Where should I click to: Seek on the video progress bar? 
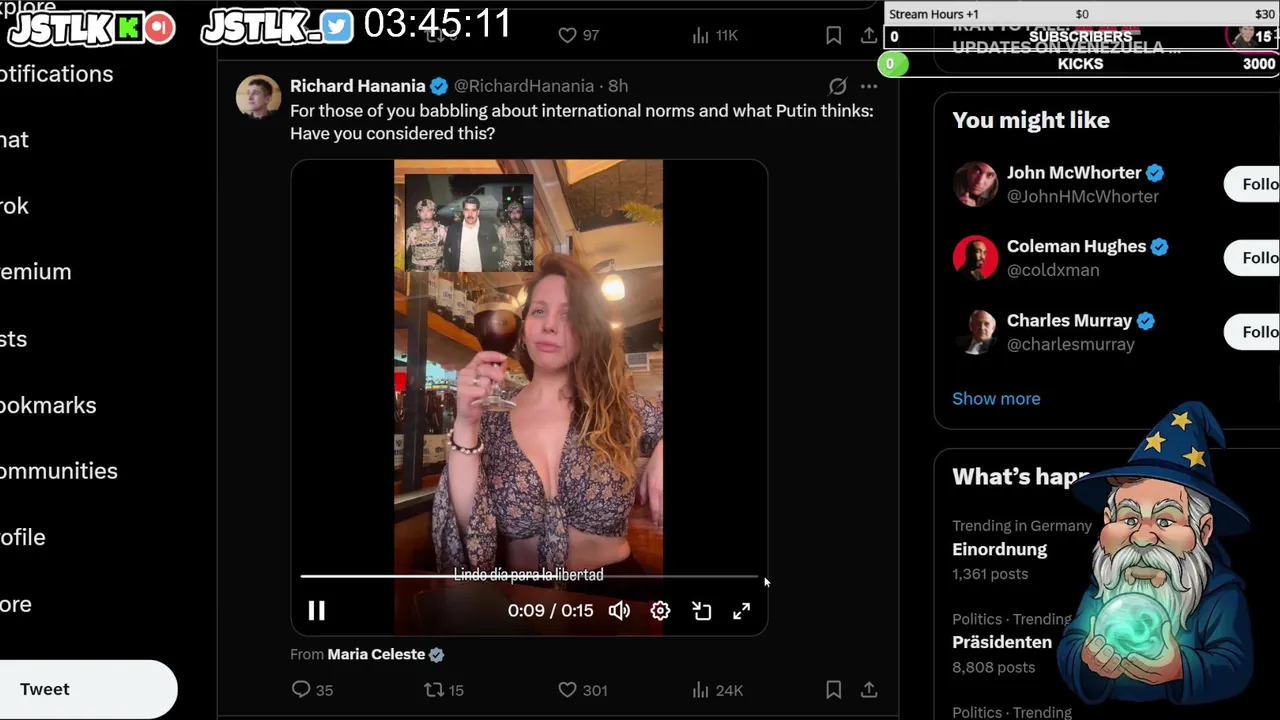529,576
